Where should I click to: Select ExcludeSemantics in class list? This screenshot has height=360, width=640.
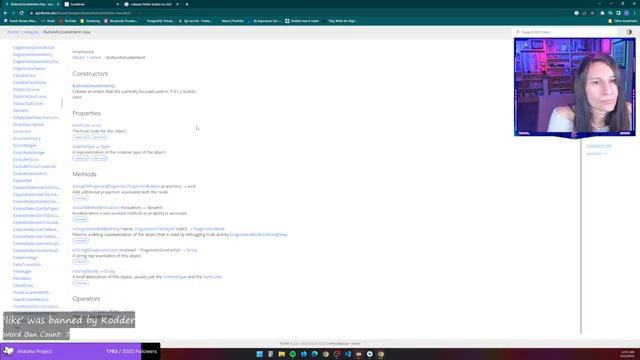tap(30, 173)
